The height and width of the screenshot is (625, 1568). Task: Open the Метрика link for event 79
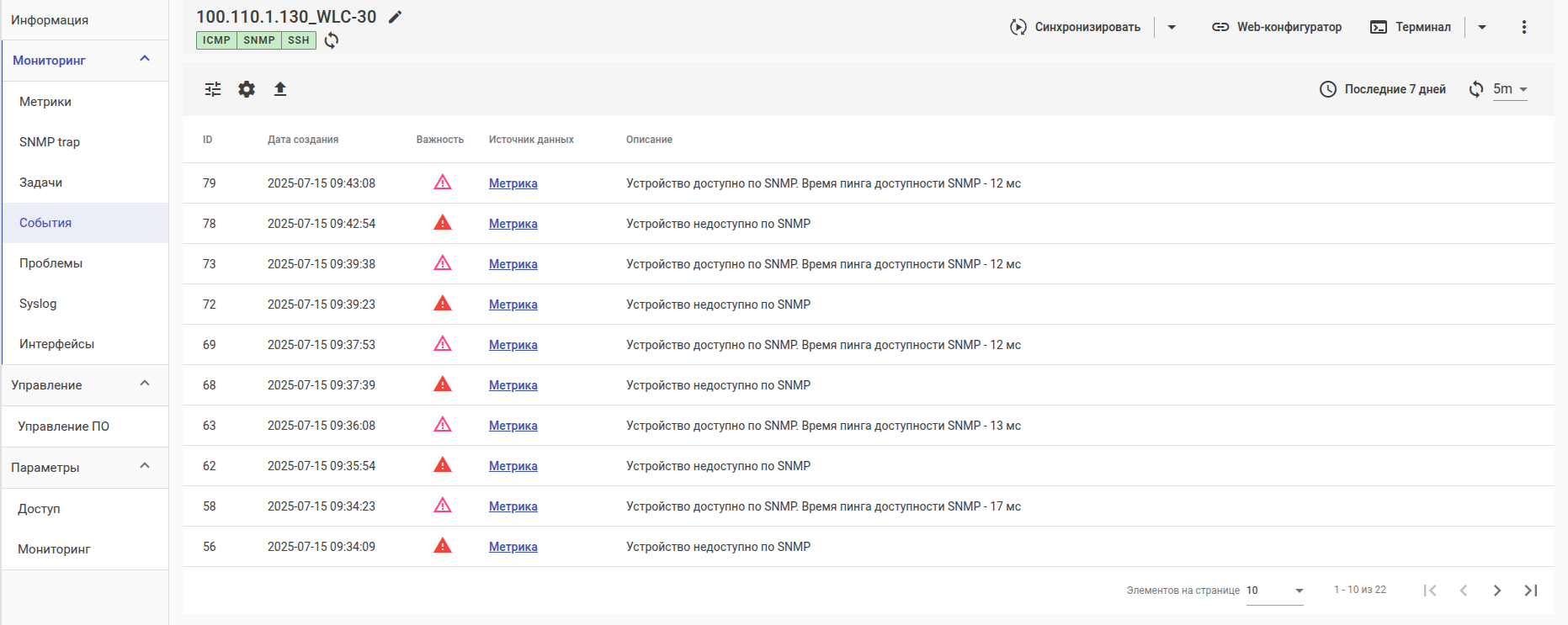(x=513, y=183)
